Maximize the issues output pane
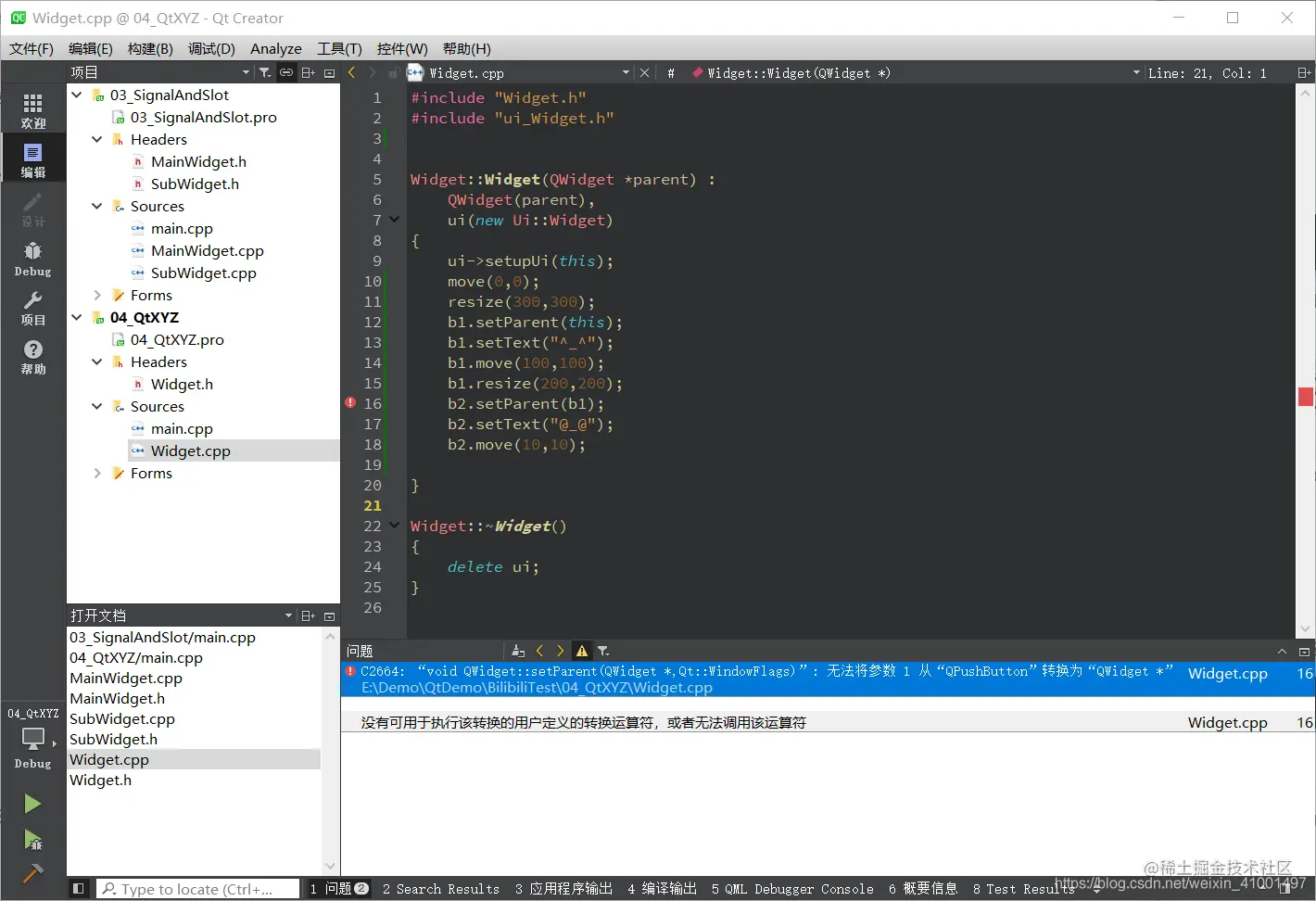Screen dimensions: 1316x901 pos(1282,652)
